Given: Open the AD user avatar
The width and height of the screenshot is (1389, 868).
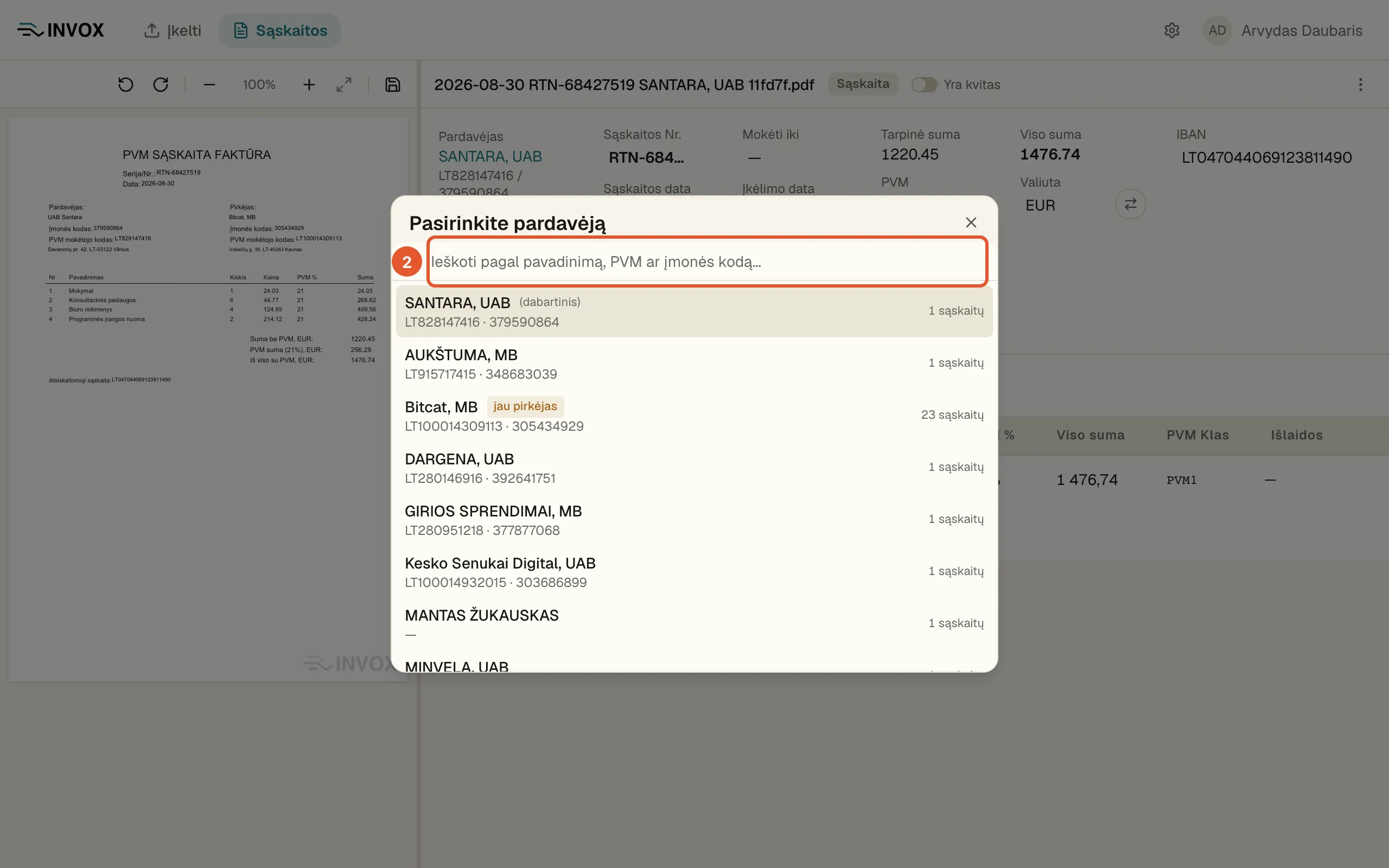Looking at the screenshot, I should tap(1217, 30).
